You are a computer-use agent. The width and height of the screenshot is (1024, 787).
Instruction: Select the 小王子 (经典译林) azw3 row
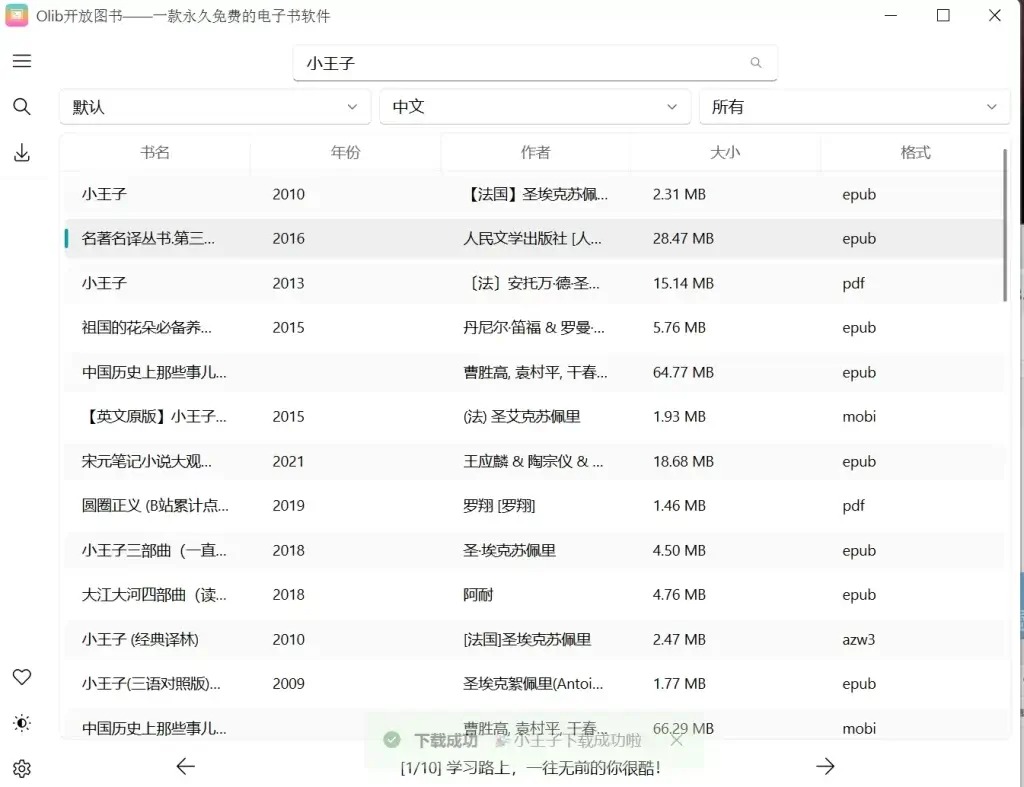(x=534, y=639)
